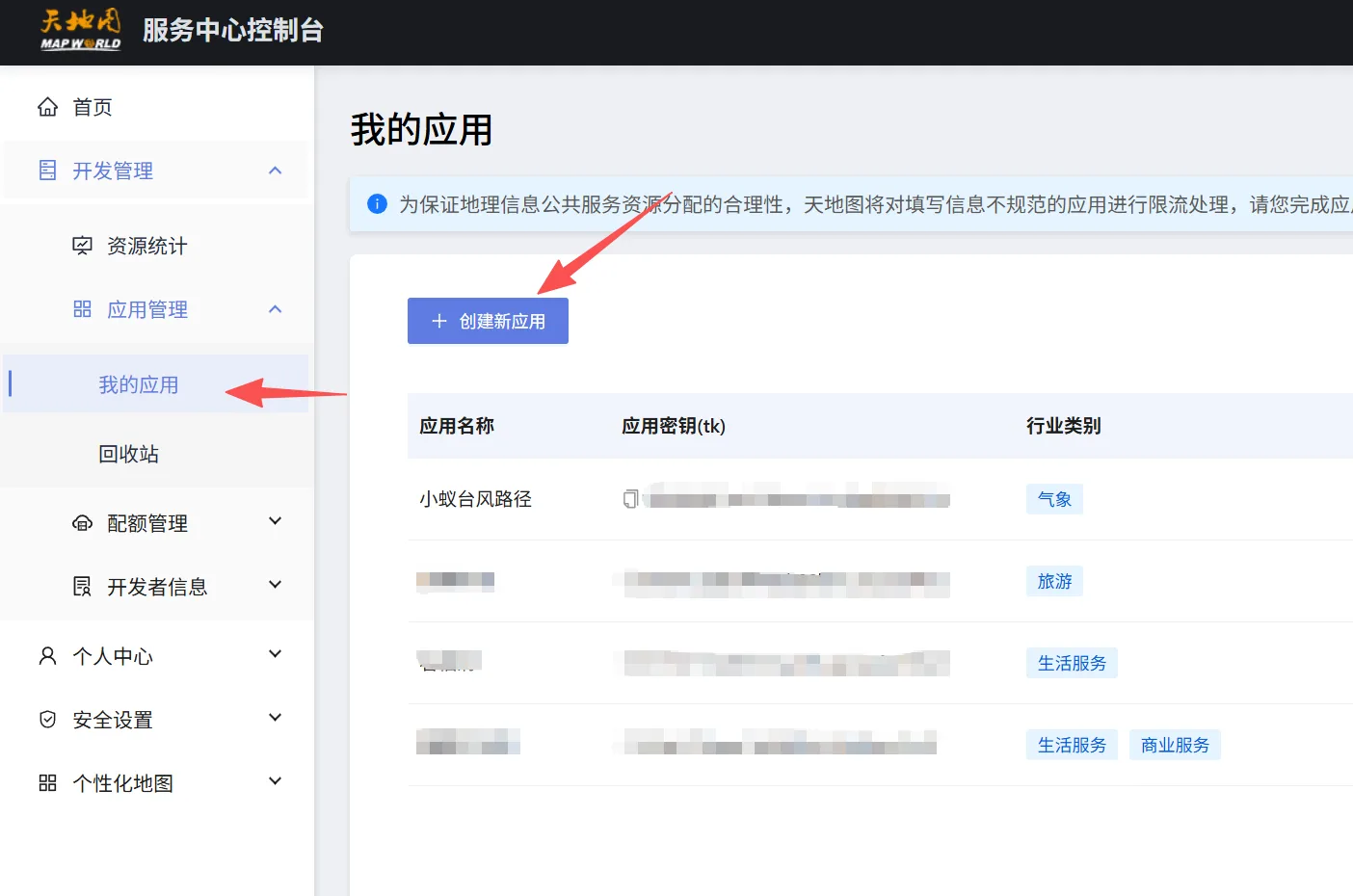Expand the 配额管理 chevron
Screen dimensions: 1353x896
(x=276, y=521)
